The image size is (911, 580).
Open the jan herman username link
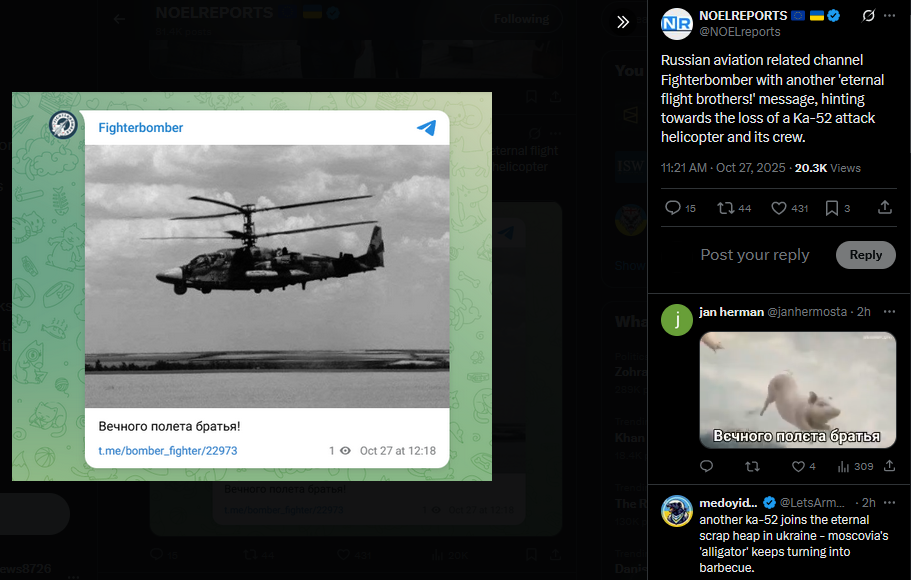pyautogui.click(x=731, y=312)
